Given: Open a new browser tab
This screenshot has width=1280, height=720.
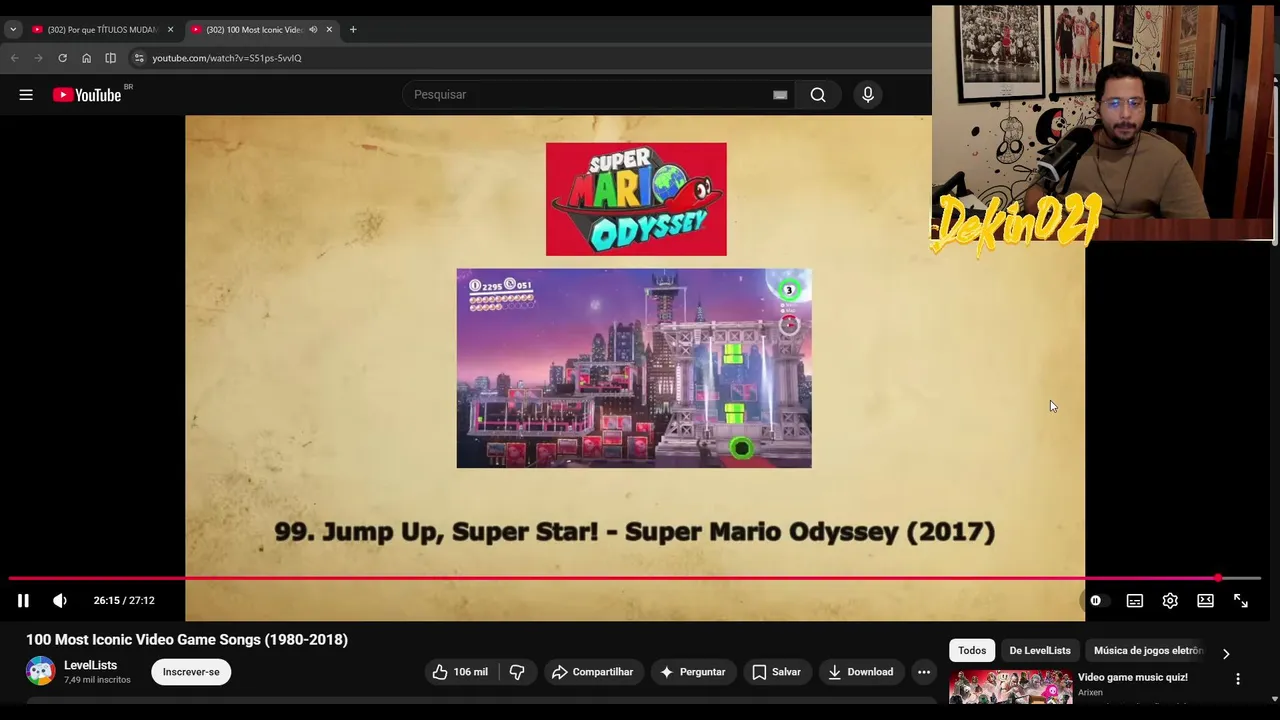Looking at the screenshot, I should click(353, 30).
